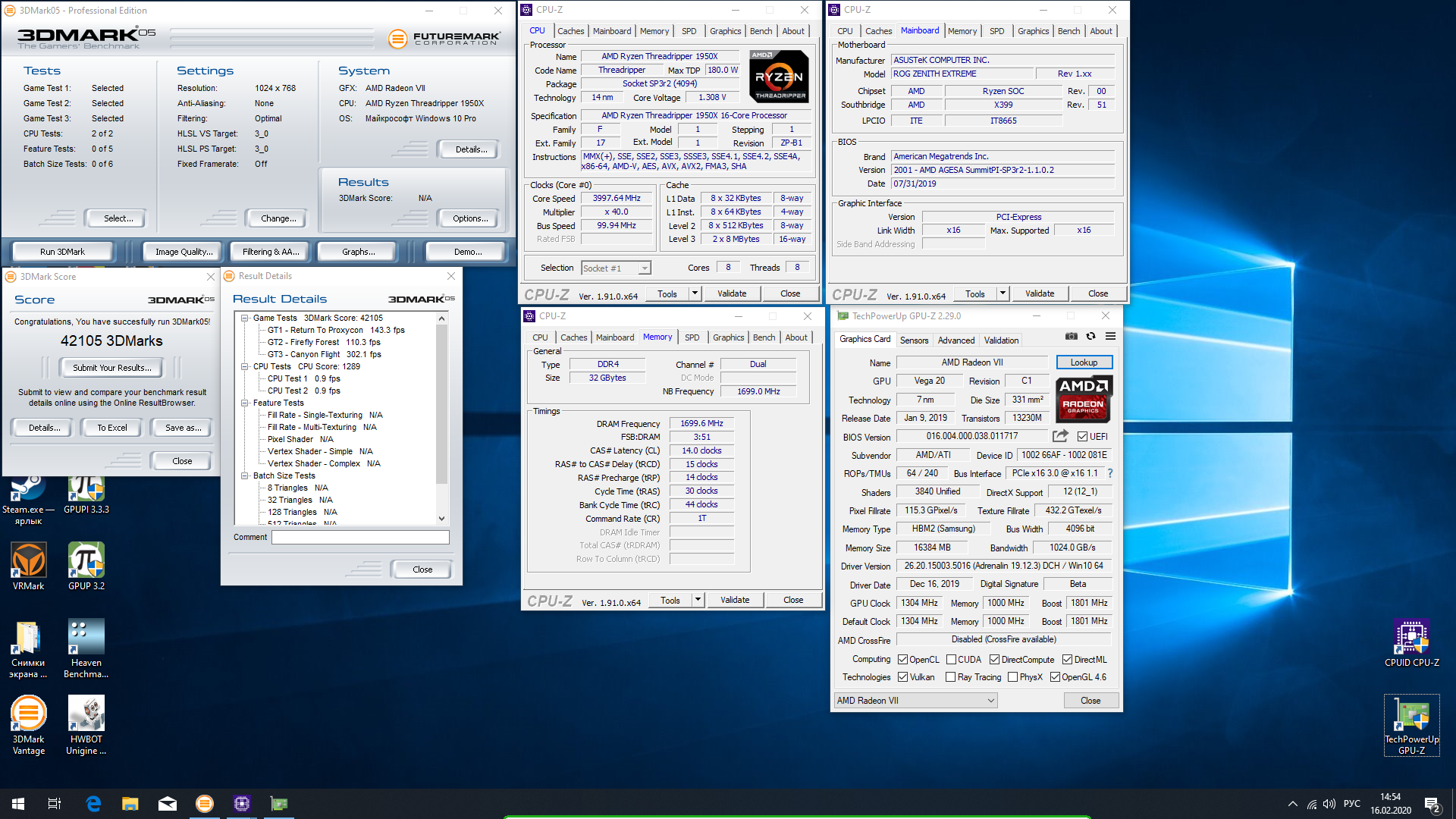Click Lookup button in GPU-Z
Viewport: 1456px width, 819px height.
point(1084,362)
